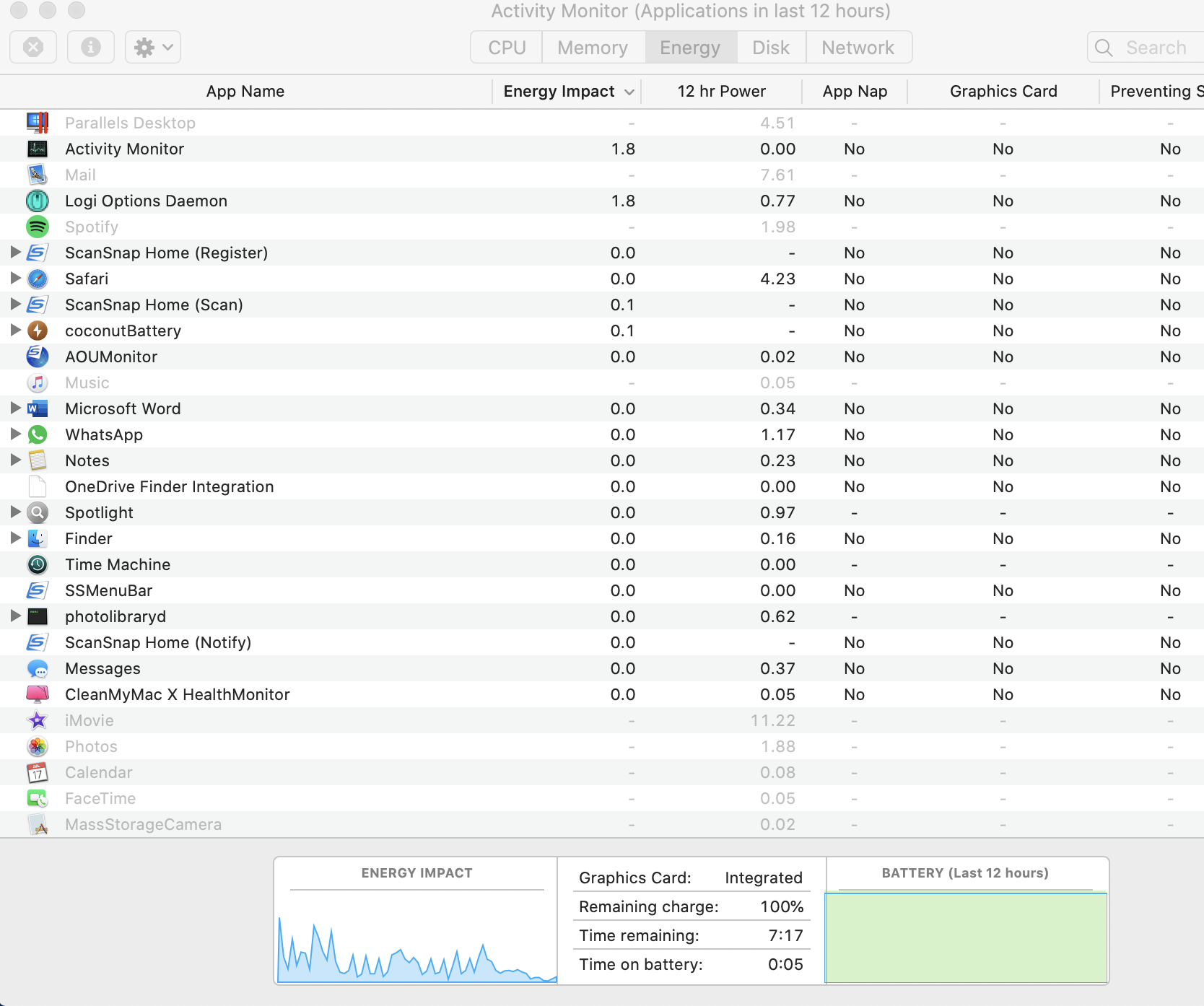The image size is (1204, 1006).
Task: Switch to the Network tab
Action: click(x=858, y=48)
